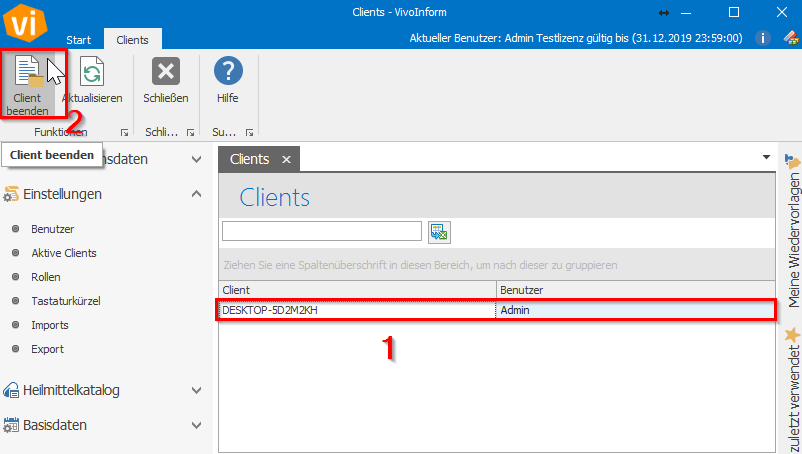Viewport: 802px width, 454px height.
Task: Select the Admin user cell
Action: [x=635, y=310]
